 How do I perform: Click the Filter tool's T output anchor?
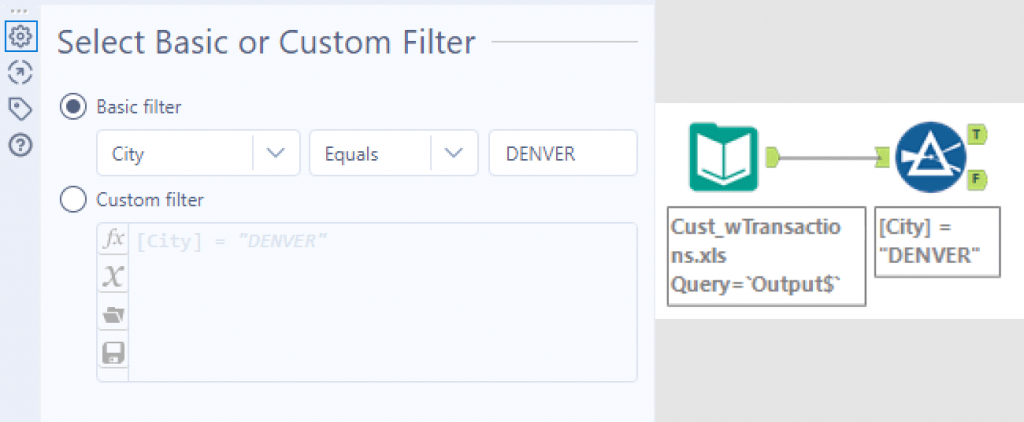point(976,133)
